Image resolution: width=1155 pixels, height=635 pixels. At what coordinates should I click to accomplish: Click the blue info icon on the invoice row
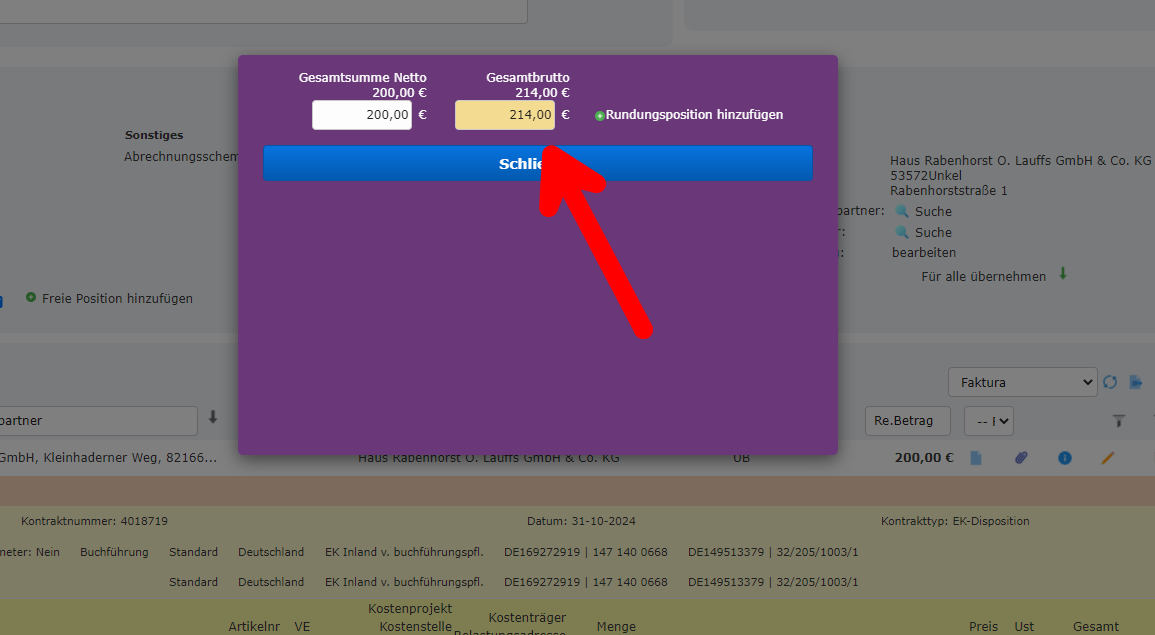coord(1064,457)
